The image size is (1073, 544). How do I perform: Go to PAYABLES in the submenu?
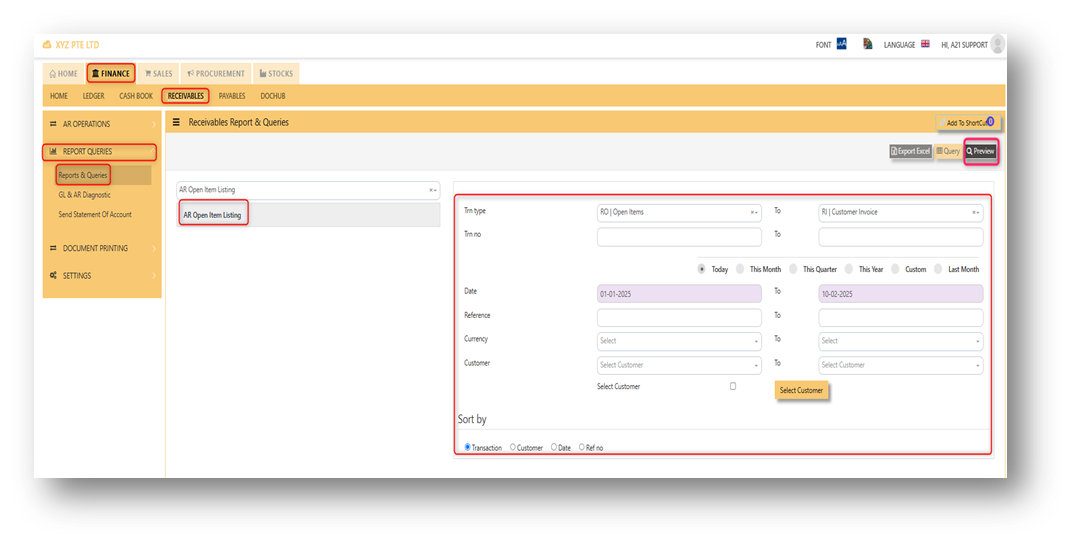232,96
